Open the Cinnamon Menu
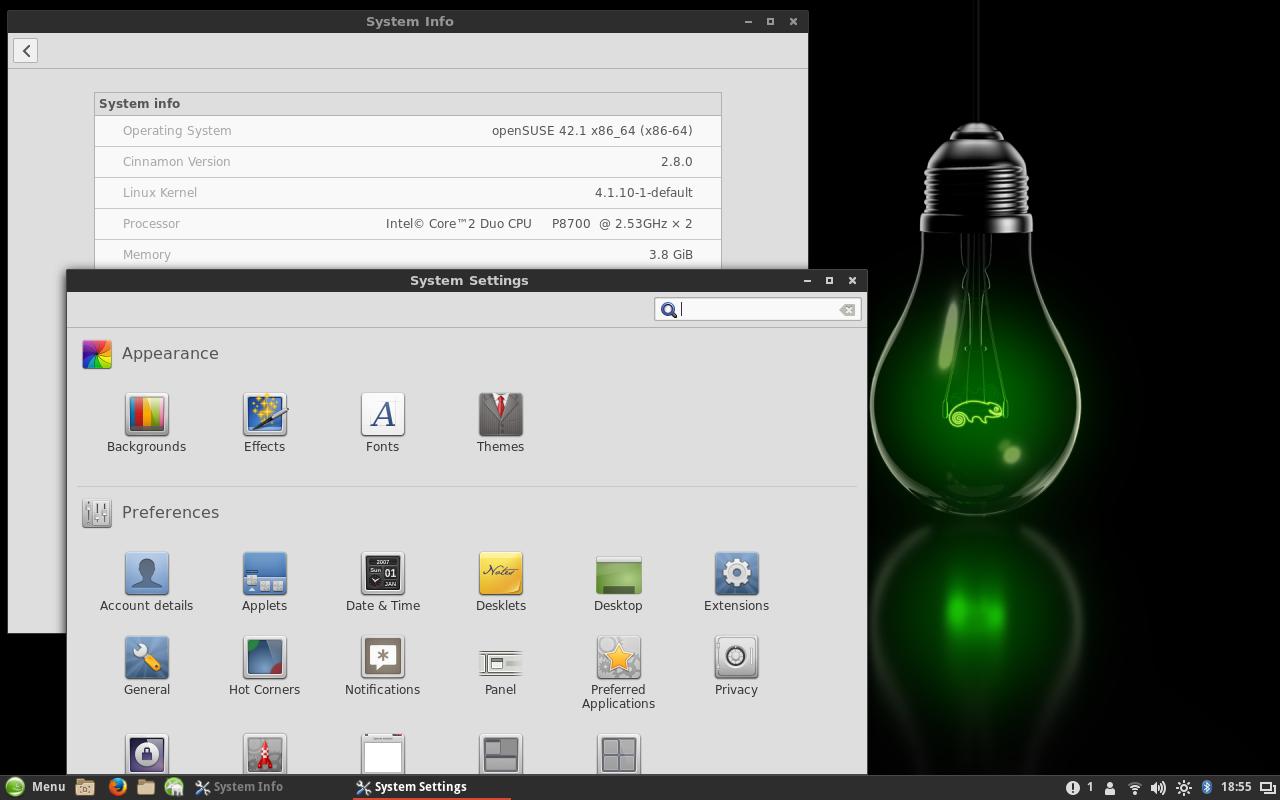The image size is (1280, 800). (36, 787)
